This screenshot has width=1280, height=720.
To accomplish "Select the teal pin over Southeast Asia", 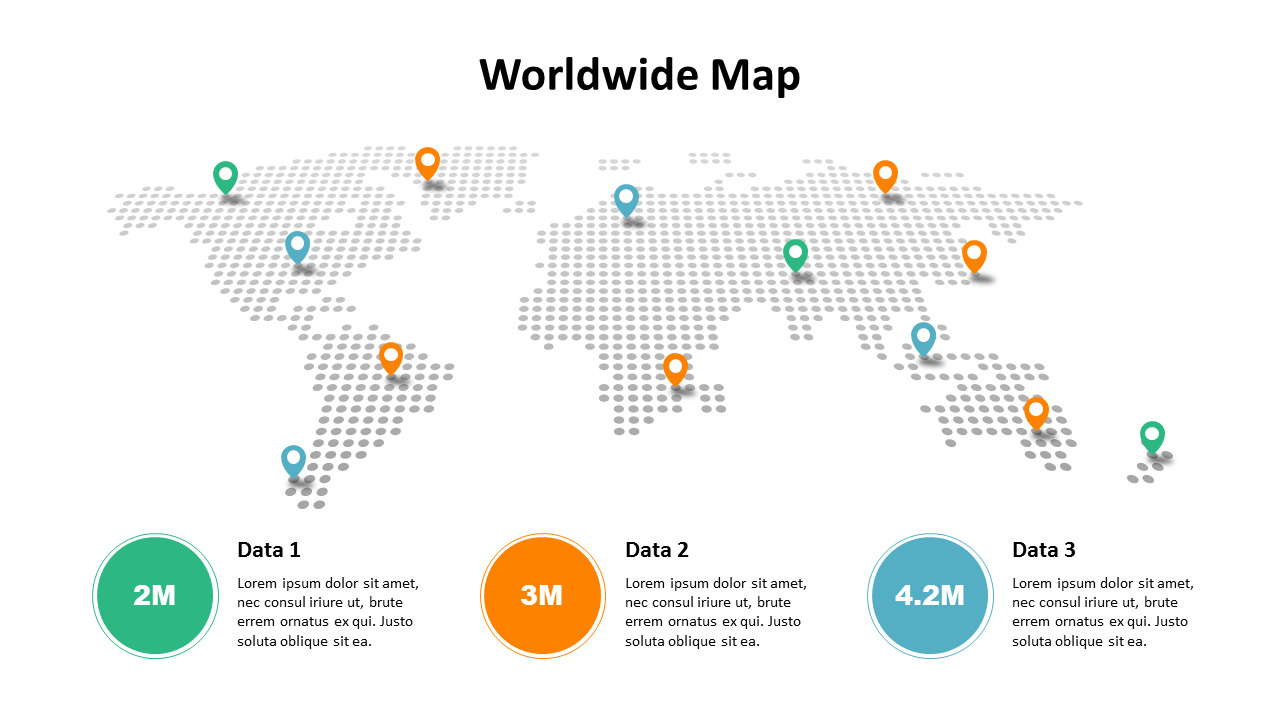I will point(922,340).
